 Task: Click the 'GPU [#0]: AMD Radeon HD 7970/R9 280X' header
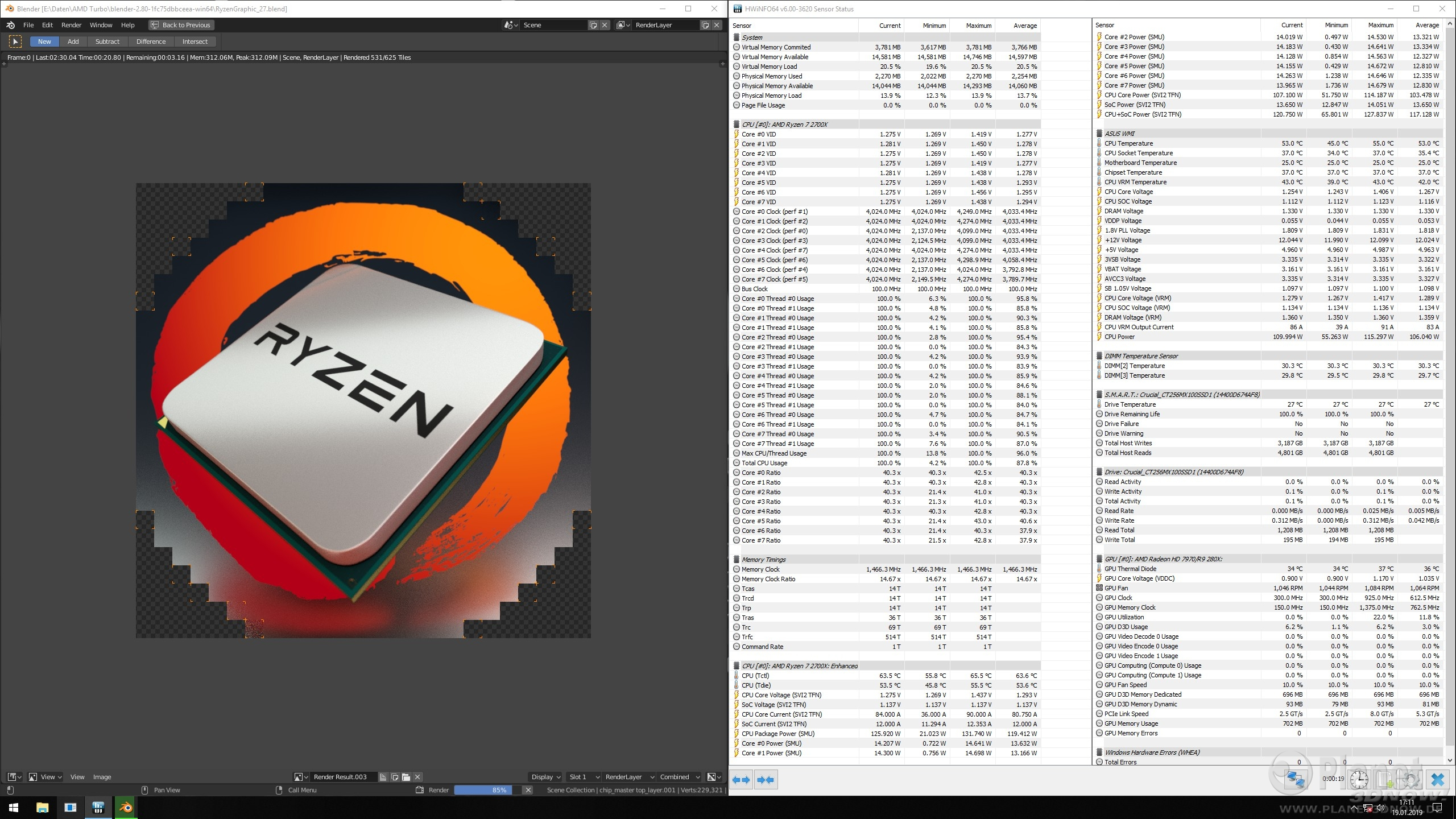coord(1269,559)
